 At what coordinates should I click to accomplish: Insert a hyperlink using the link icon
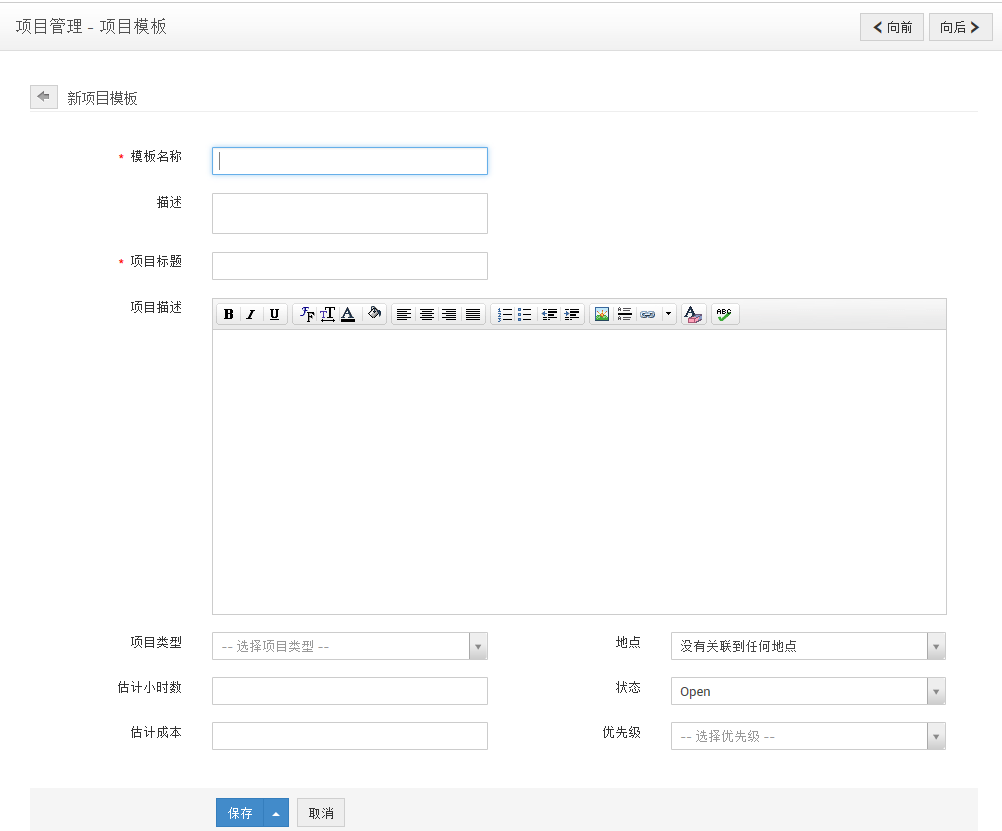648,314
